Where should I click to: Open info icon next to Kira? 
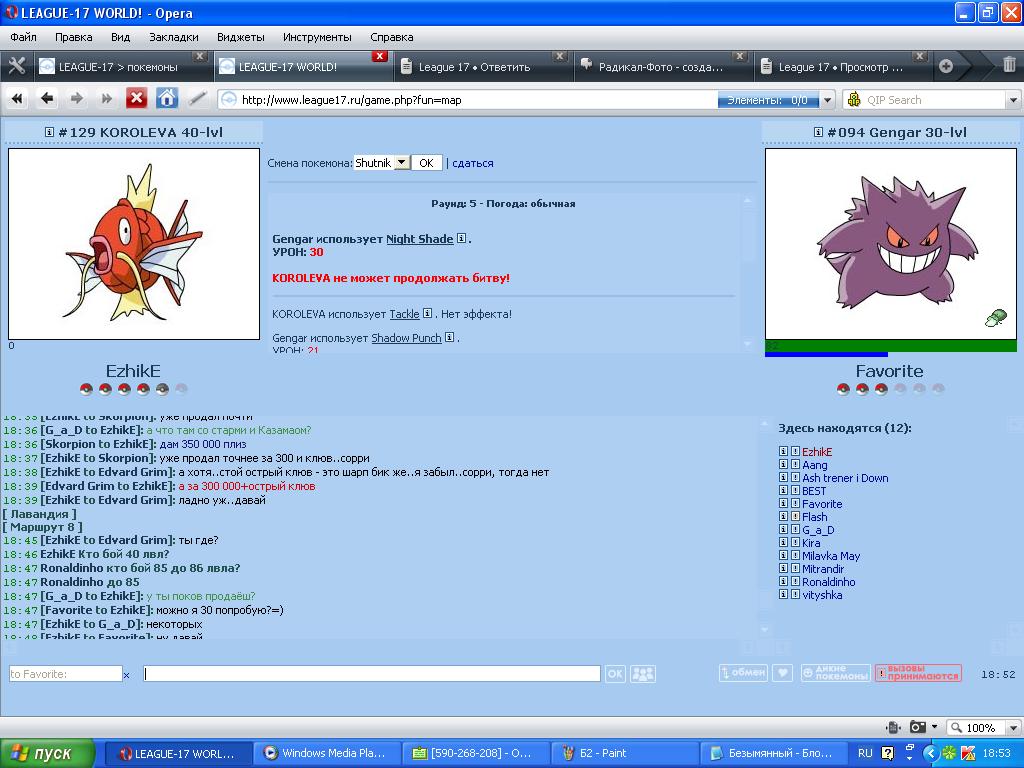click(x=784, y=543)
